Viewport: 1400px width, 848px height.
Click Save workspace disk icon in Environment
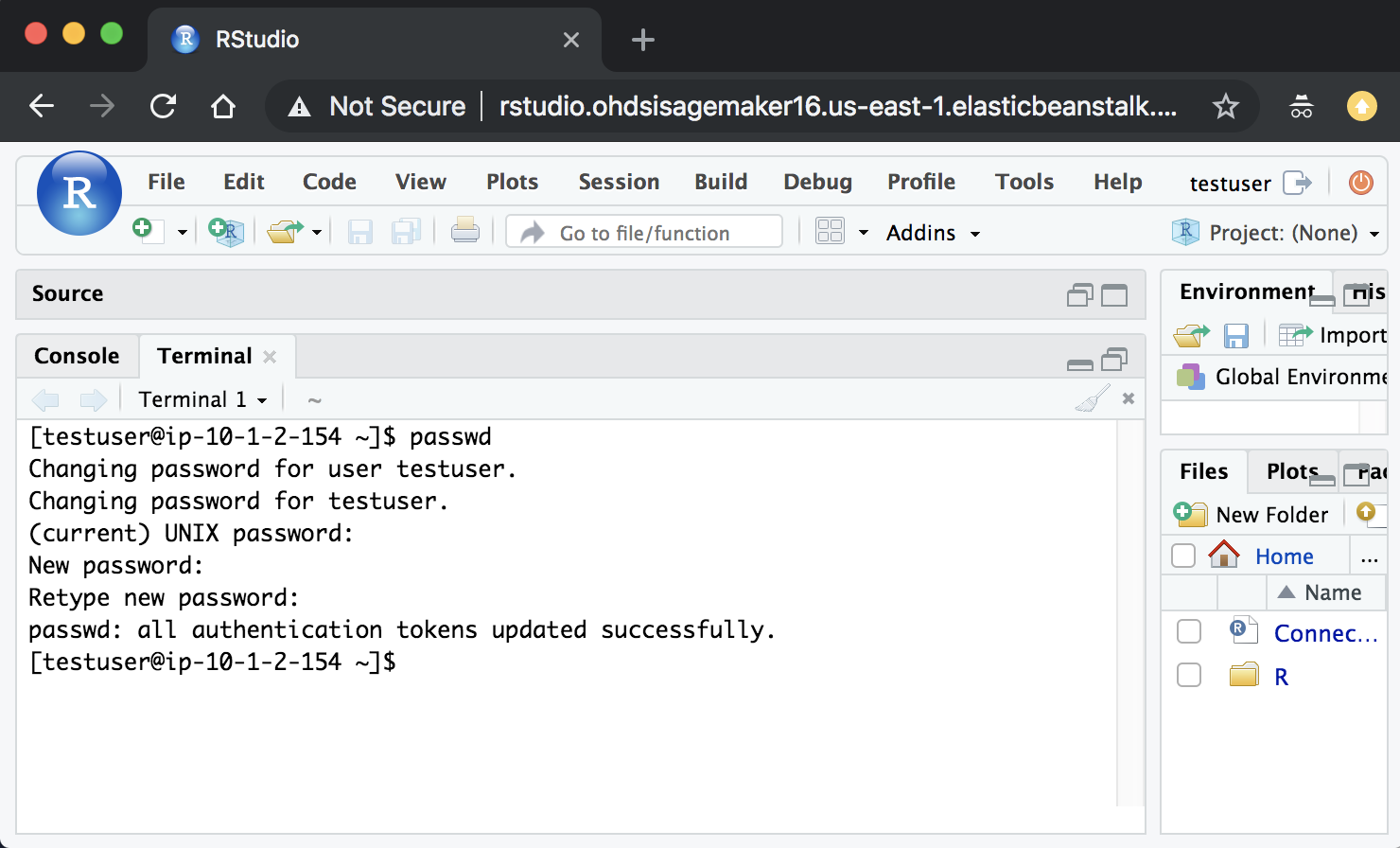tap(1236, 335)
